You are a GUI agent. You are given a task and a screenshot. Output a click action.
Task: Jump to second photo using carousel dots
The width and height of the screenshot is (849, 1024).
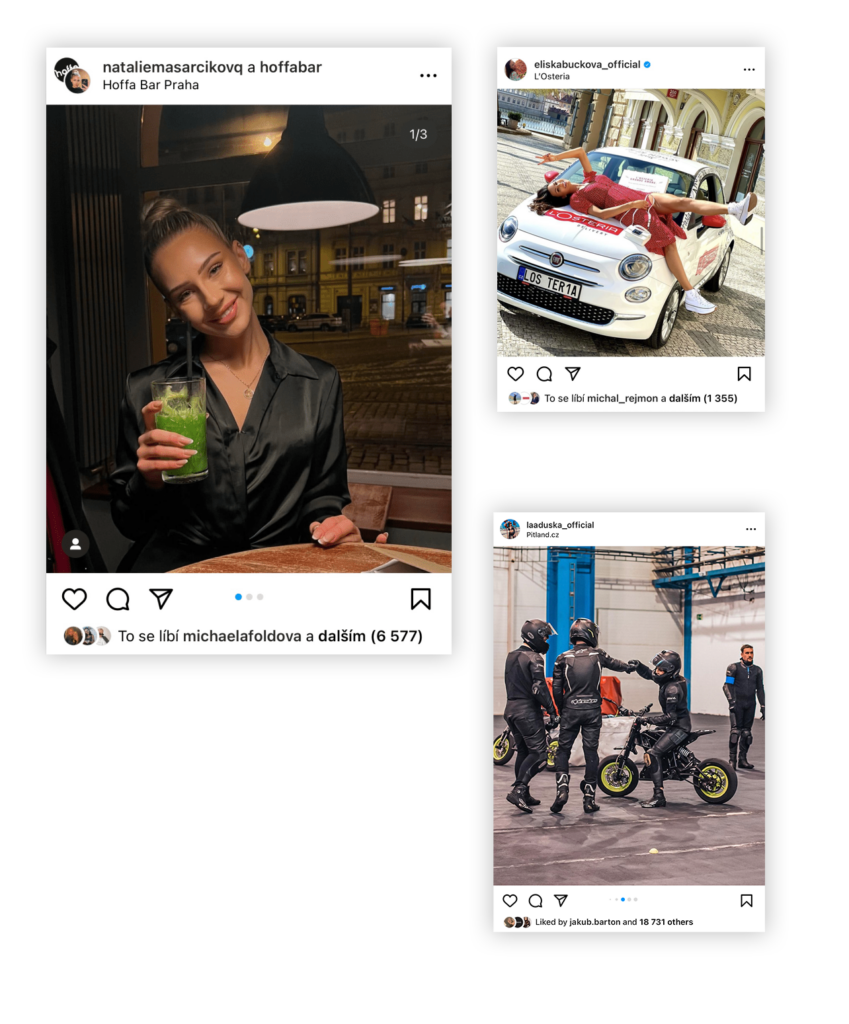249,597
